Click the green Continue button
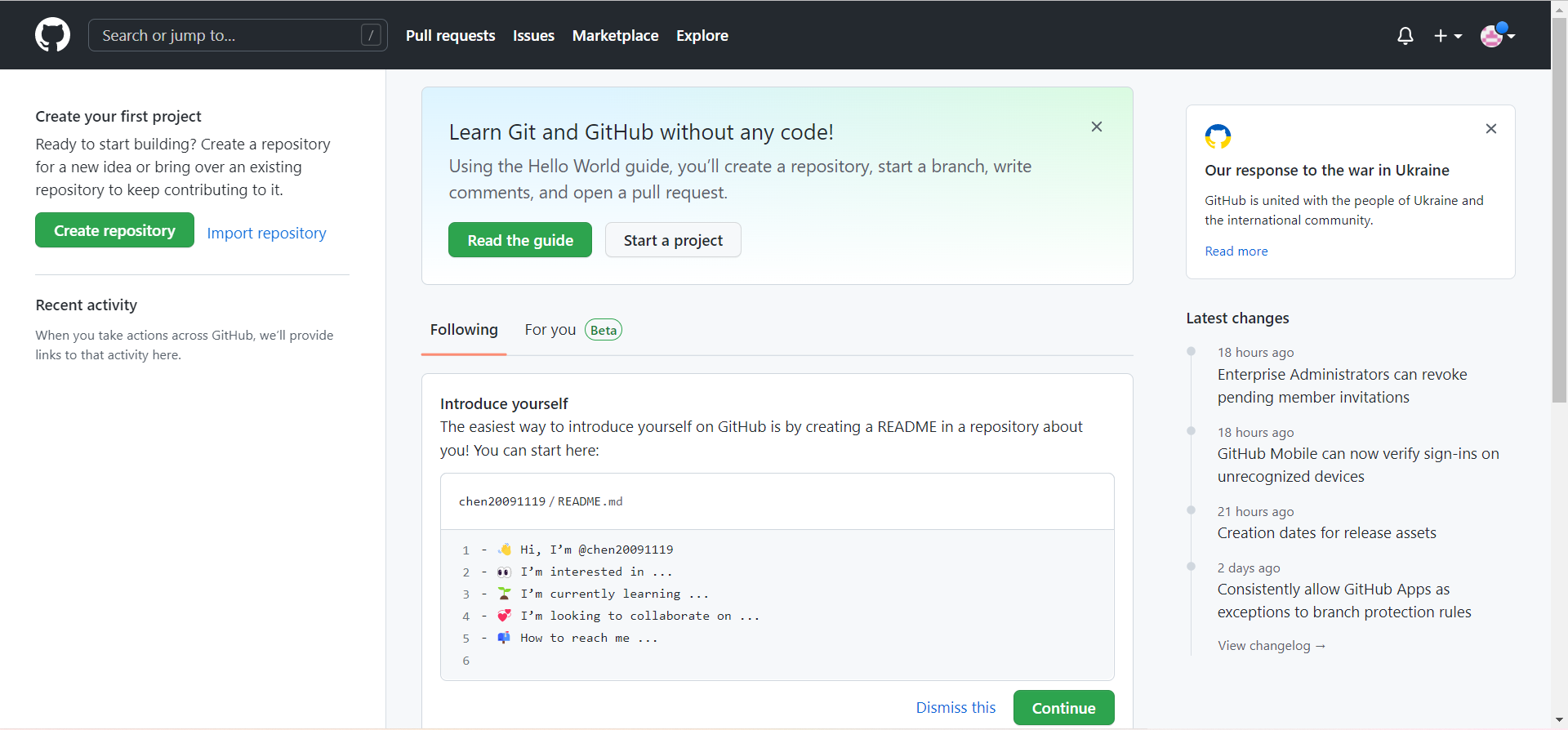The height and width of the screenshot is (730, 1568). [x=1063, y=708]
